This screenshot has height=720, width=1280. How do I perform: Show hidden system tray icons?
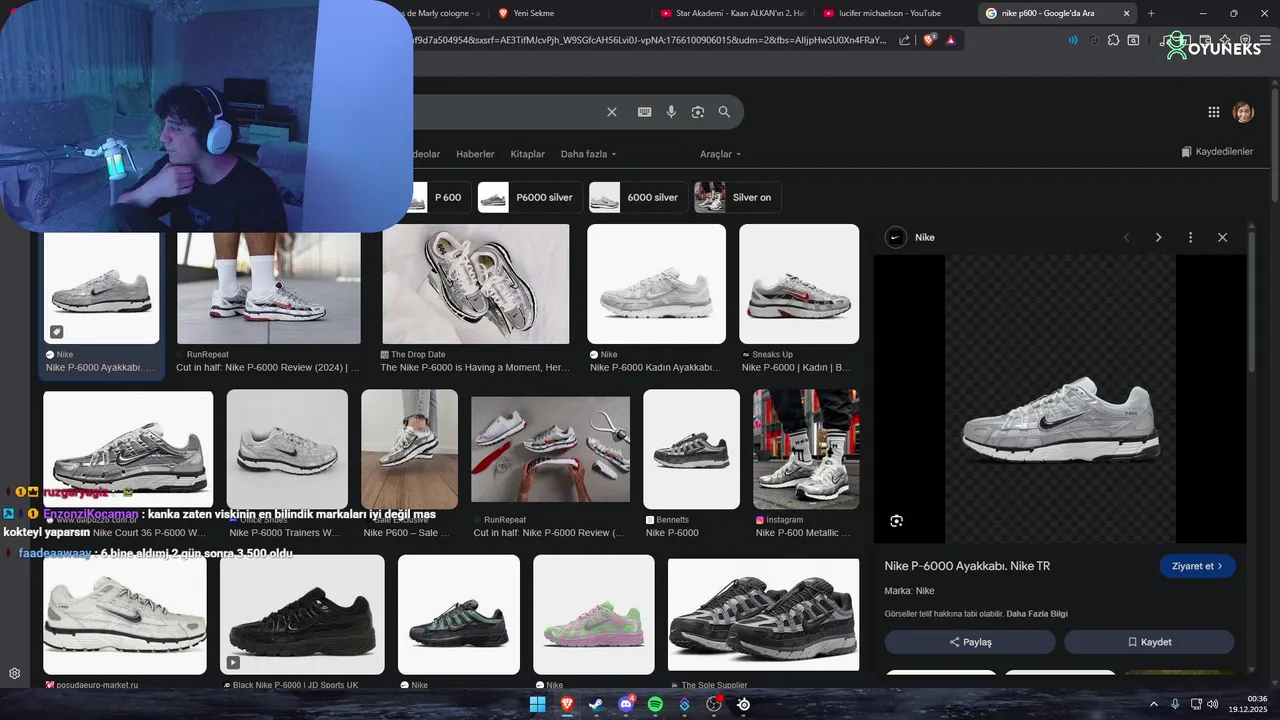[1153, 704]
